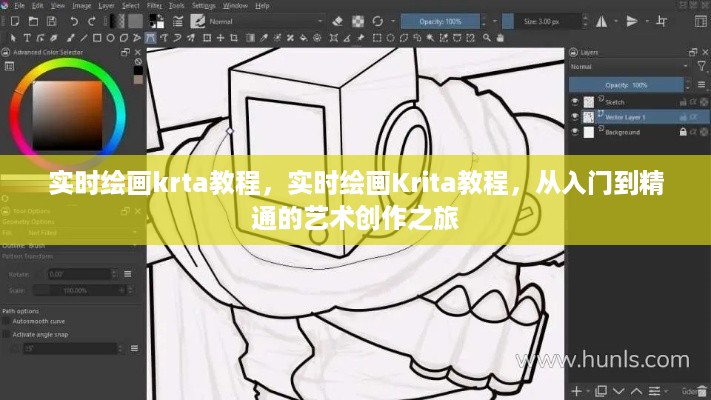Open the Layers panel options menu
This screenshot has width=711, height=400.
(x=701, y=85)
